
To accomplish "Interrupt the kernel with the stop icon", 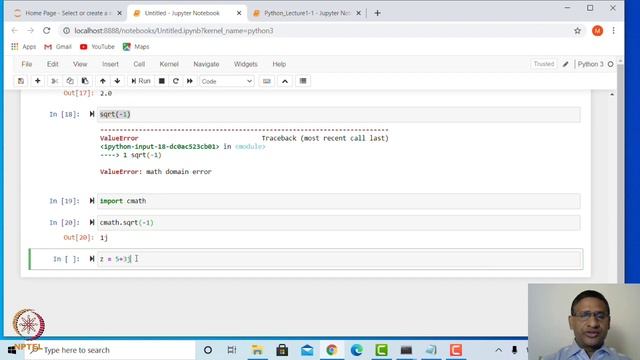I will pyautogui.click(x=162, y=81).
